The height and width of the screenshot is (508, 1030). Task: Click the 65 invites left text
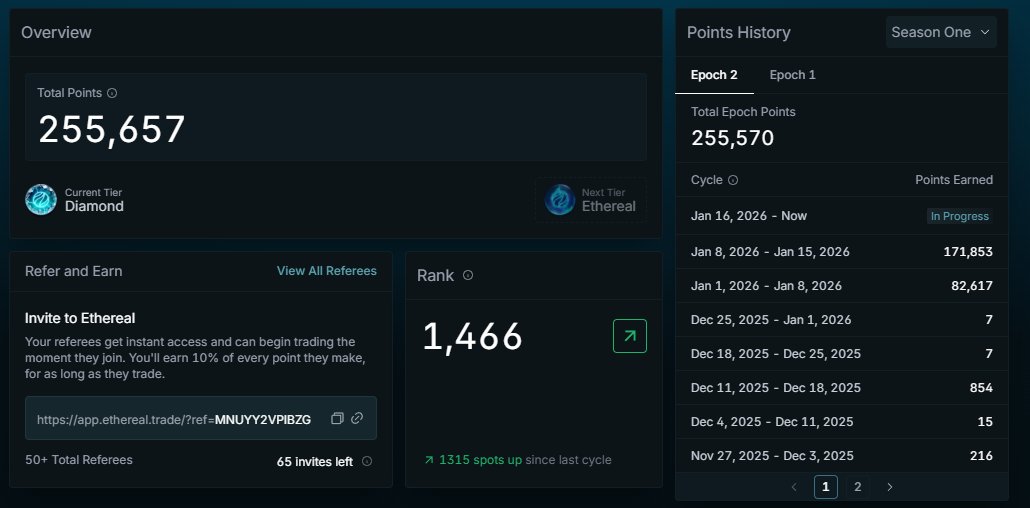(315, 461)
